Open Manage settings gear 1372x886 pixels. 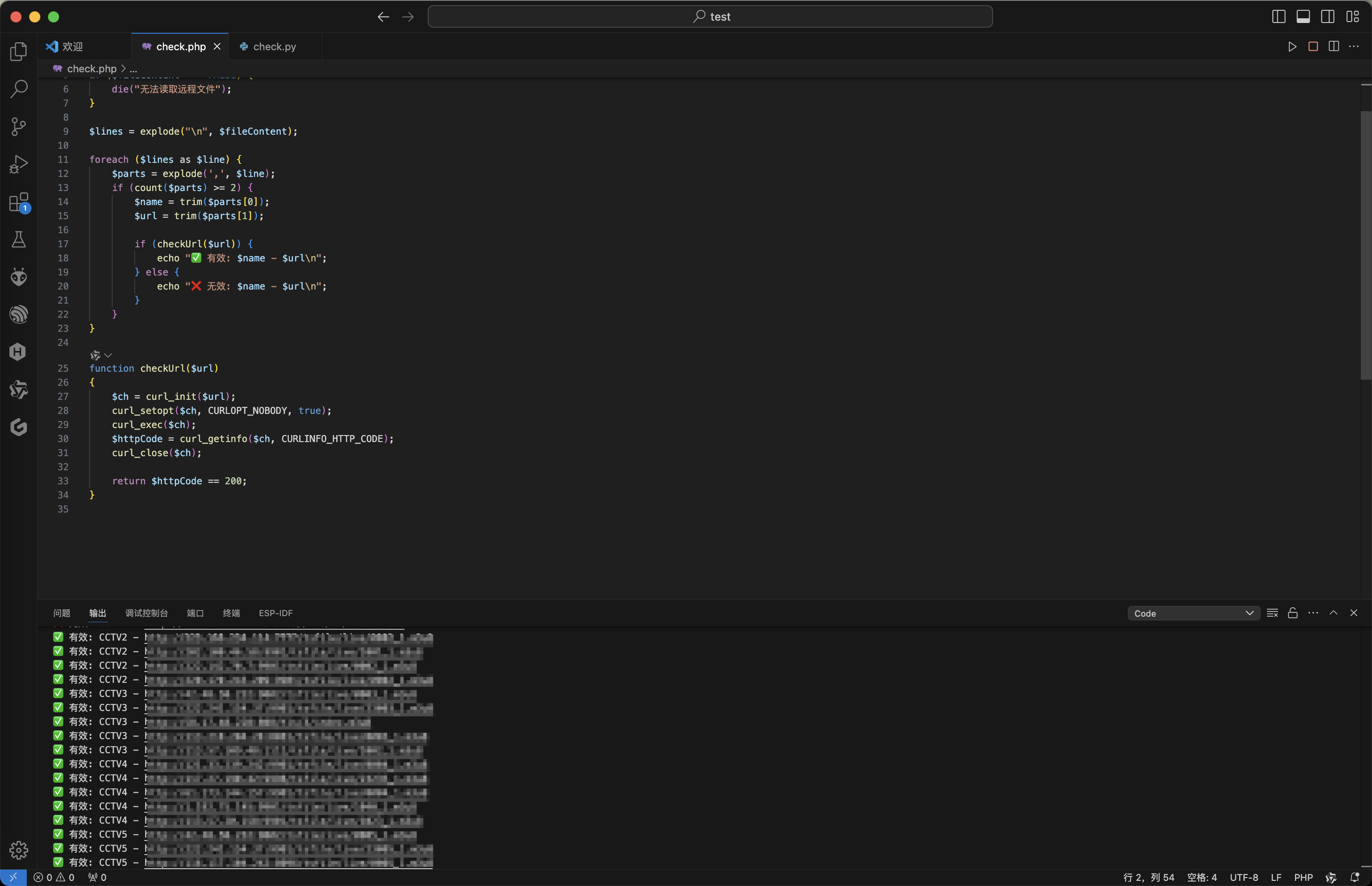tap(18, 850)
